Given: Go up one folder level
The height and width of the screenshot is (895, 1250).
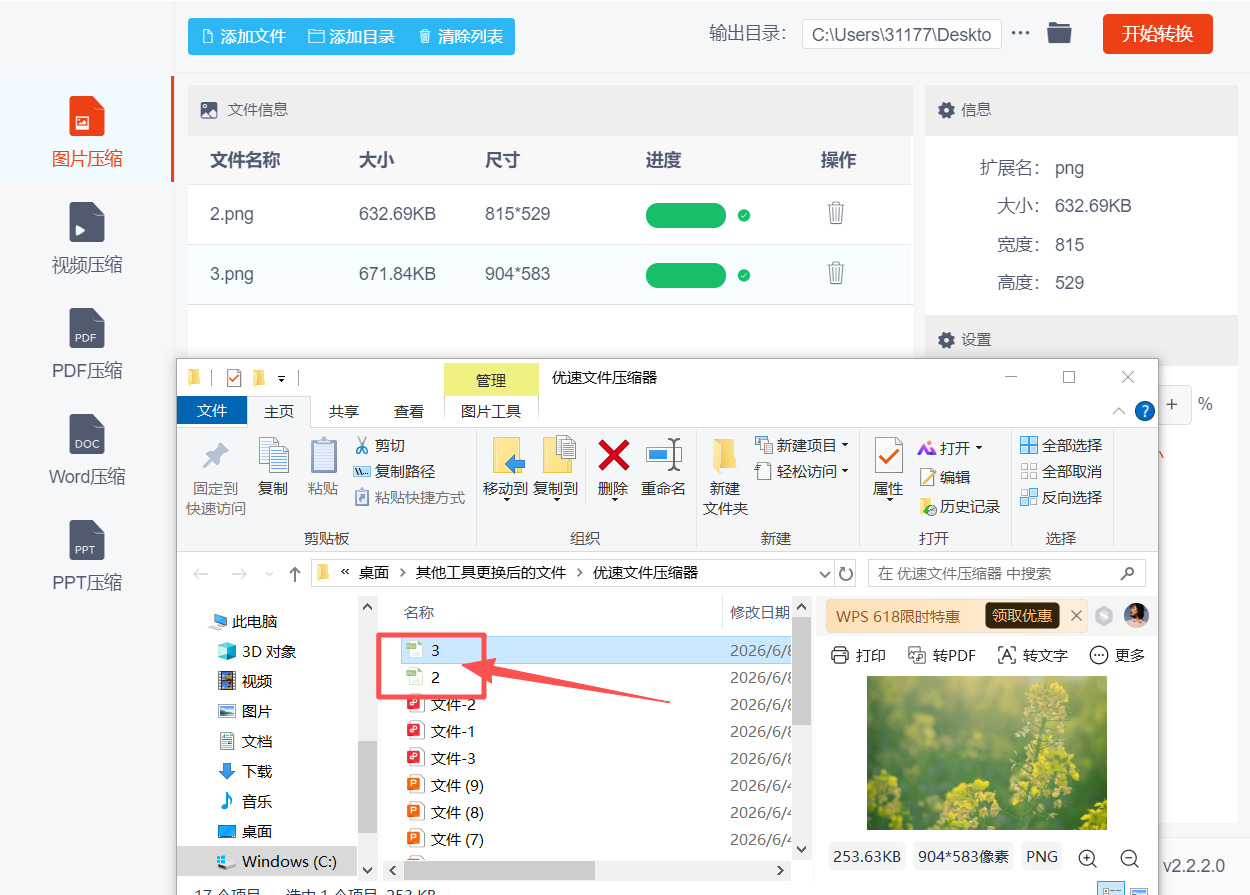Looking at the screenshot, I should pyautogui.click(x=294, y=573).
